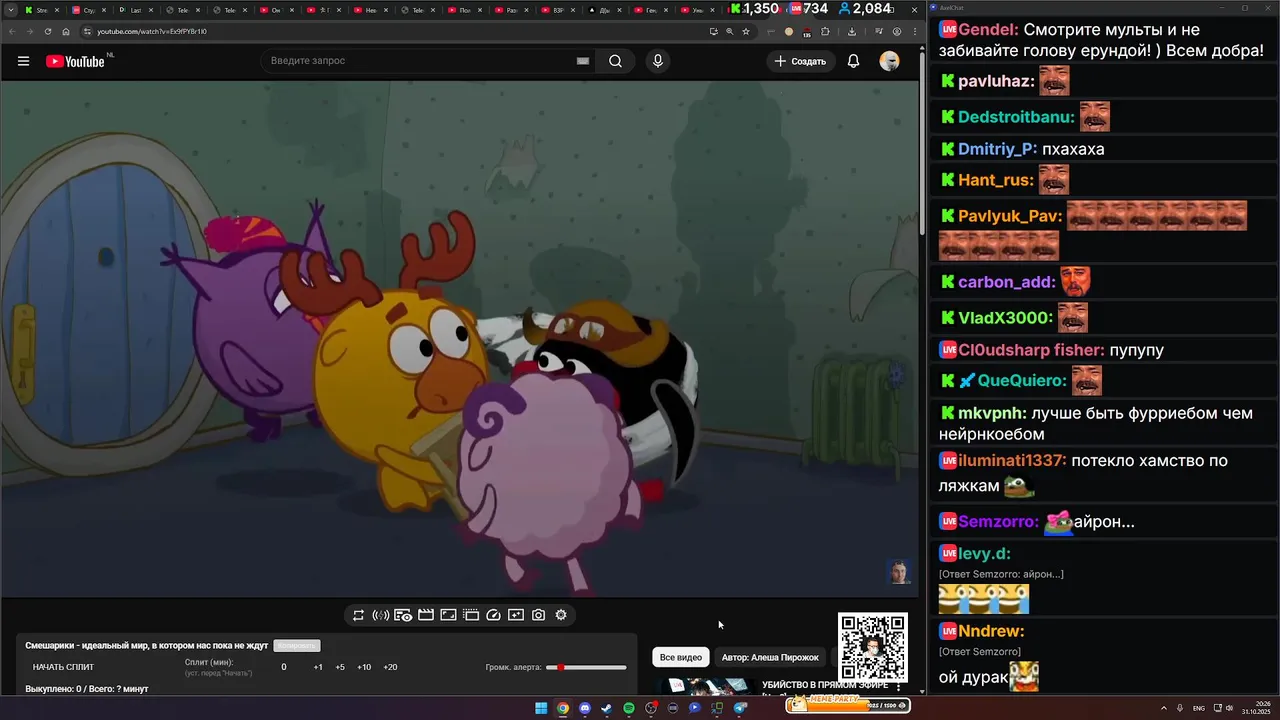Open Discord from the taskbar

point(585,708)
